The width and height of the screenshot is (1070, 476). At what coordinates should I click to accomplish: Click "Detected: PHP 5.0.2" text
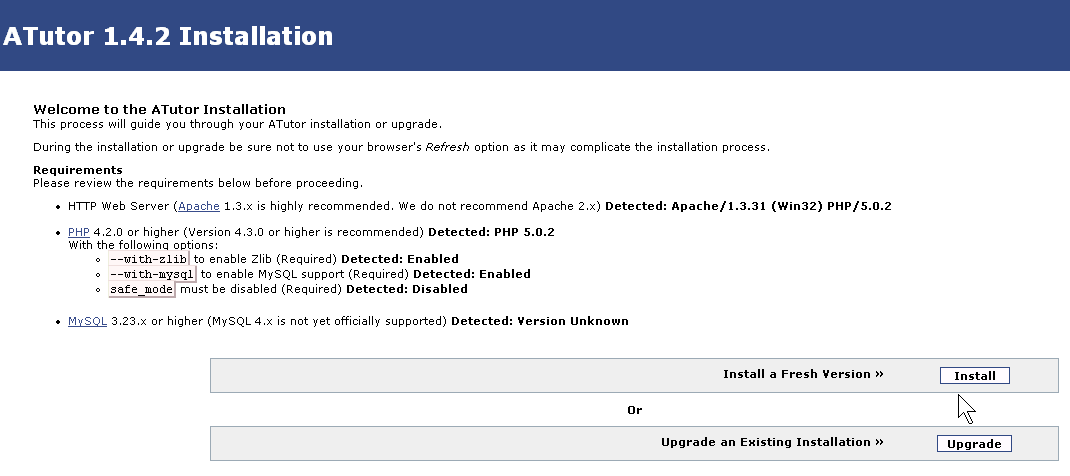491,232
